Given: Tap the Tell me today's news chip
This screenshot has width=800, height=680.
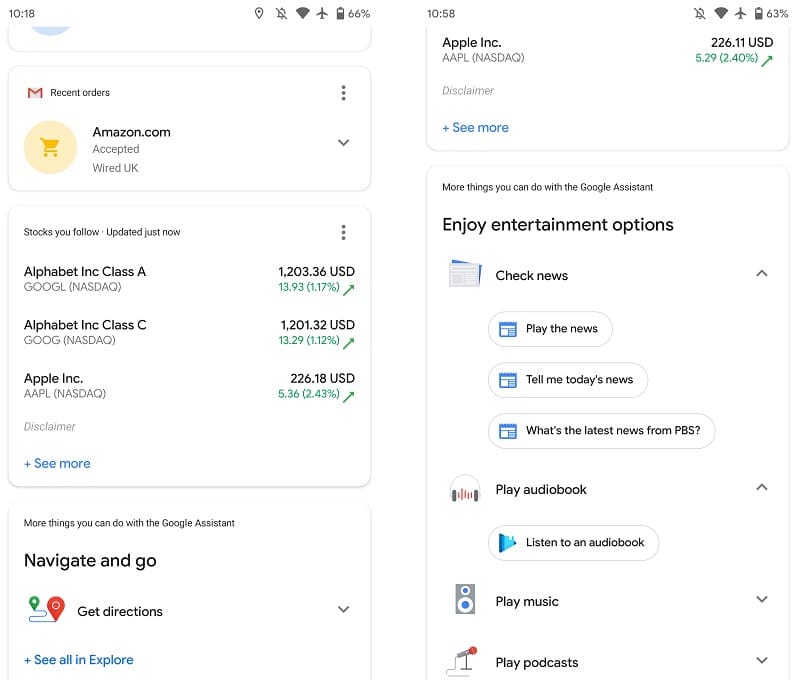Looking at the screenshot, I should tap(568, 380).
